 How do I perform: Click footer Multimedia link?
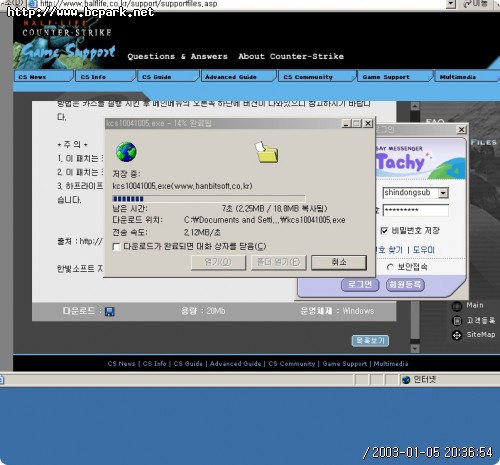click(x=391, y=364)
